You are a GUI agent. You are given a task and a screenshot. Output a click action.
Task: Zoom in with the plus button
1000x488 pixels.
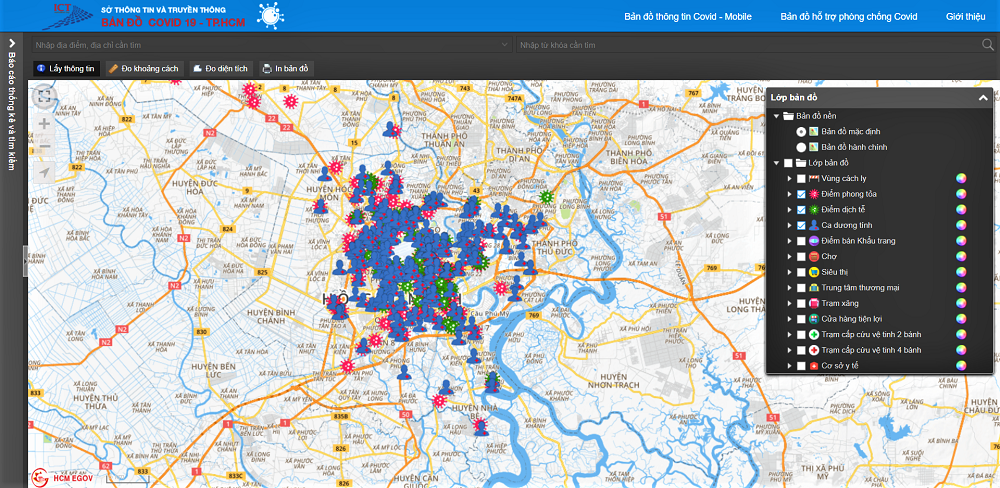point(44,123)
